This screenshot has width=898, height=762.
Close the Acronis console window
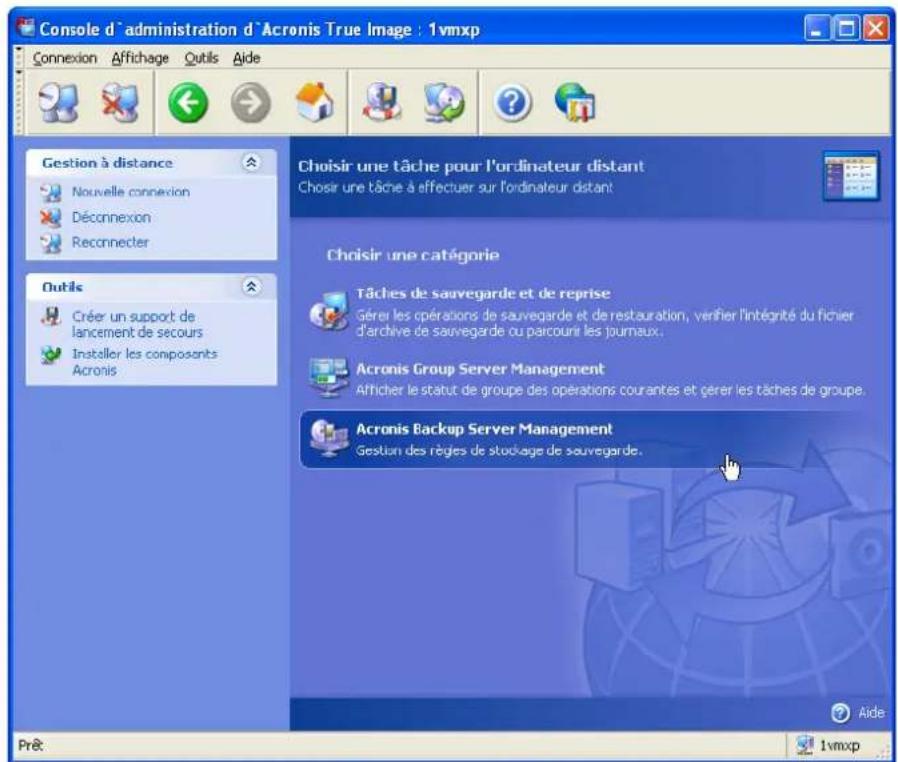coord(876,28)
